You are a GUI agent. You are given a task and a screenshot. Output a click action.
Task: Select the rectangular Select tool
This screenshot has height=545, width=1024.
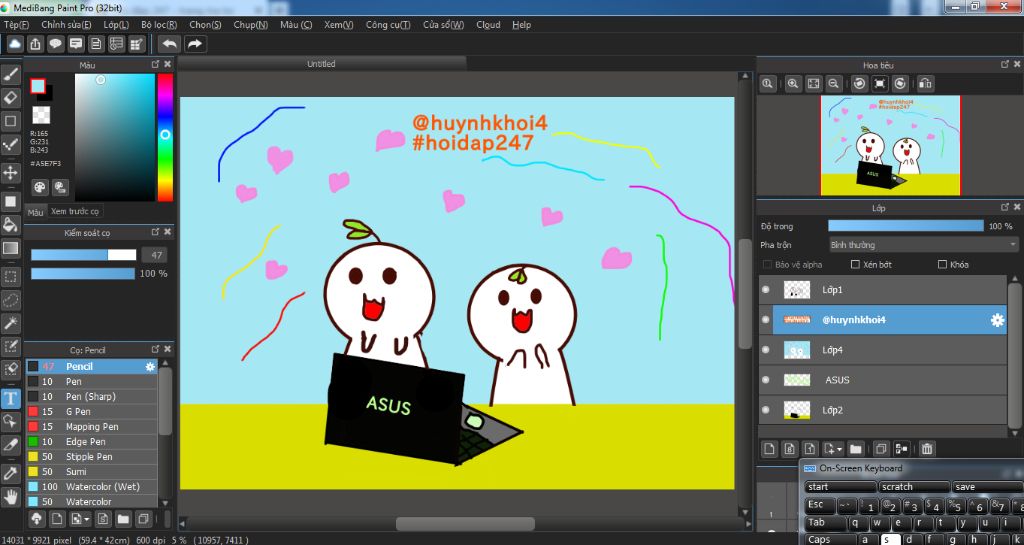10,277
